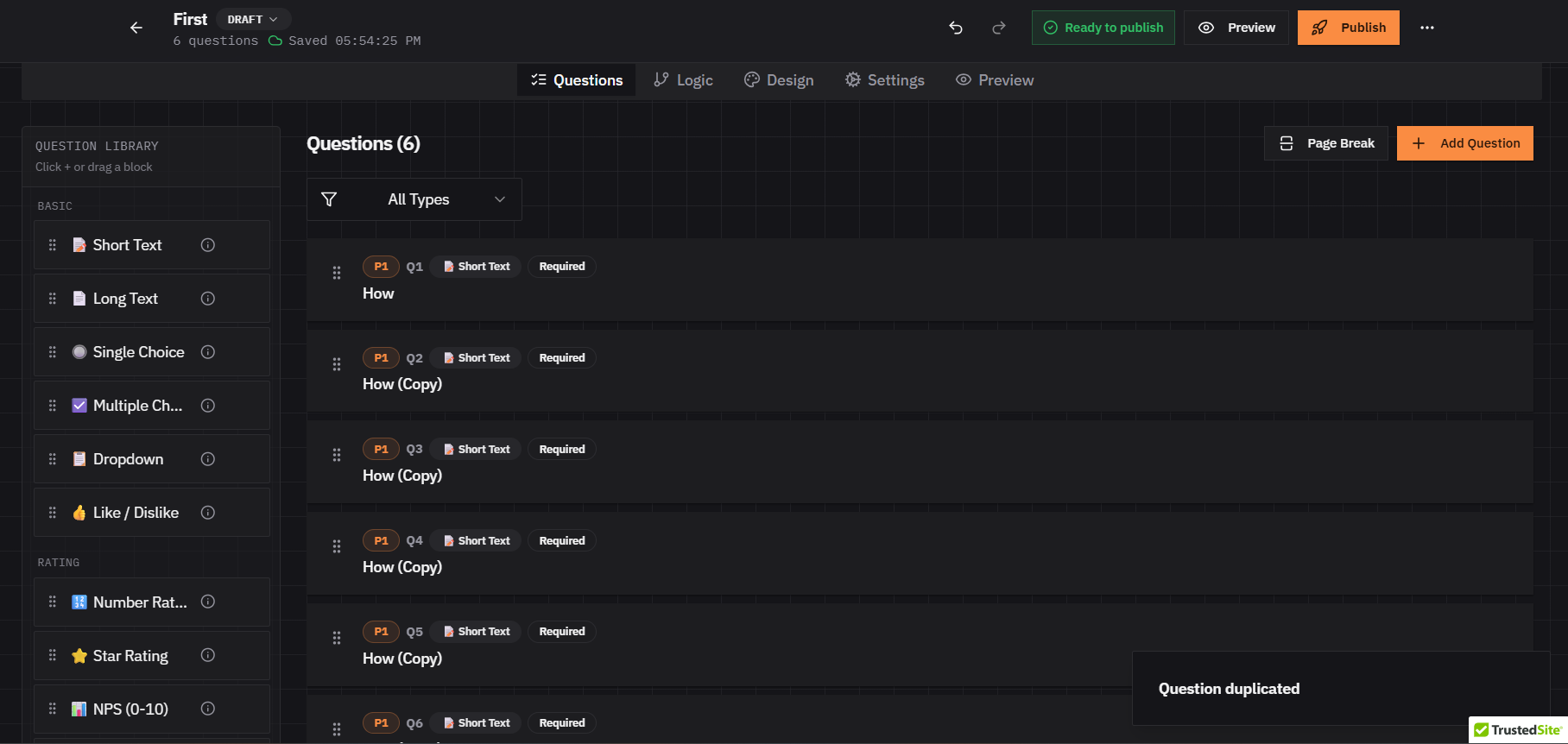Go back using the left arrow icon

click(x=136, y=28)
